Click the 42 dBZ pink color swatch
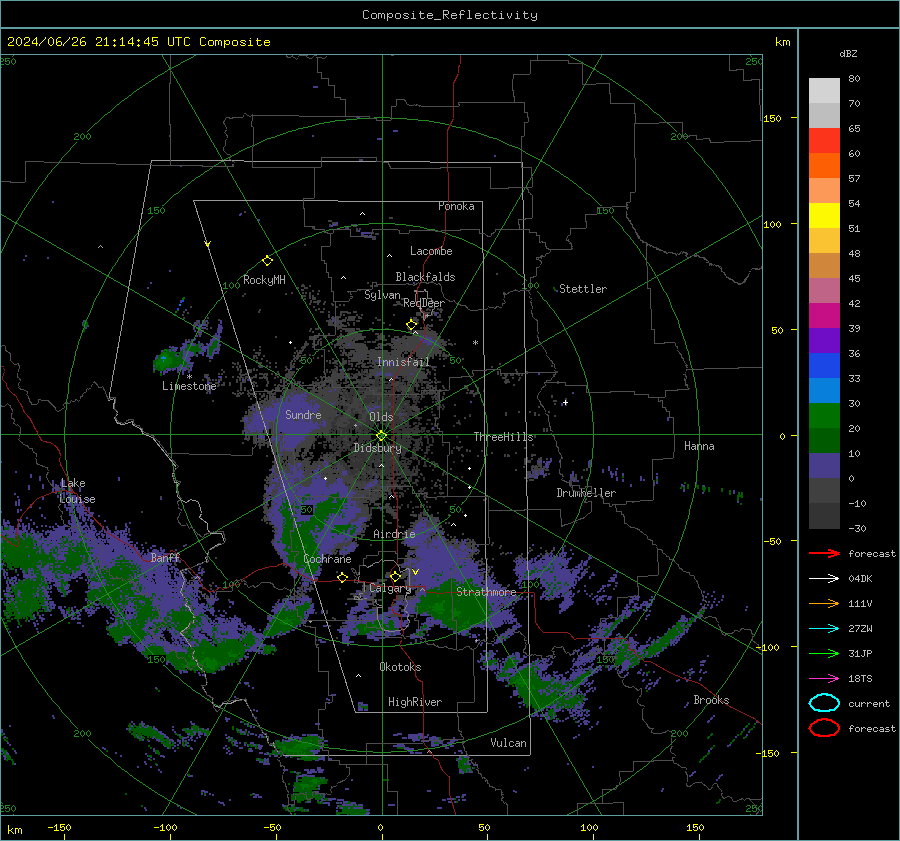 coord(824,290)
